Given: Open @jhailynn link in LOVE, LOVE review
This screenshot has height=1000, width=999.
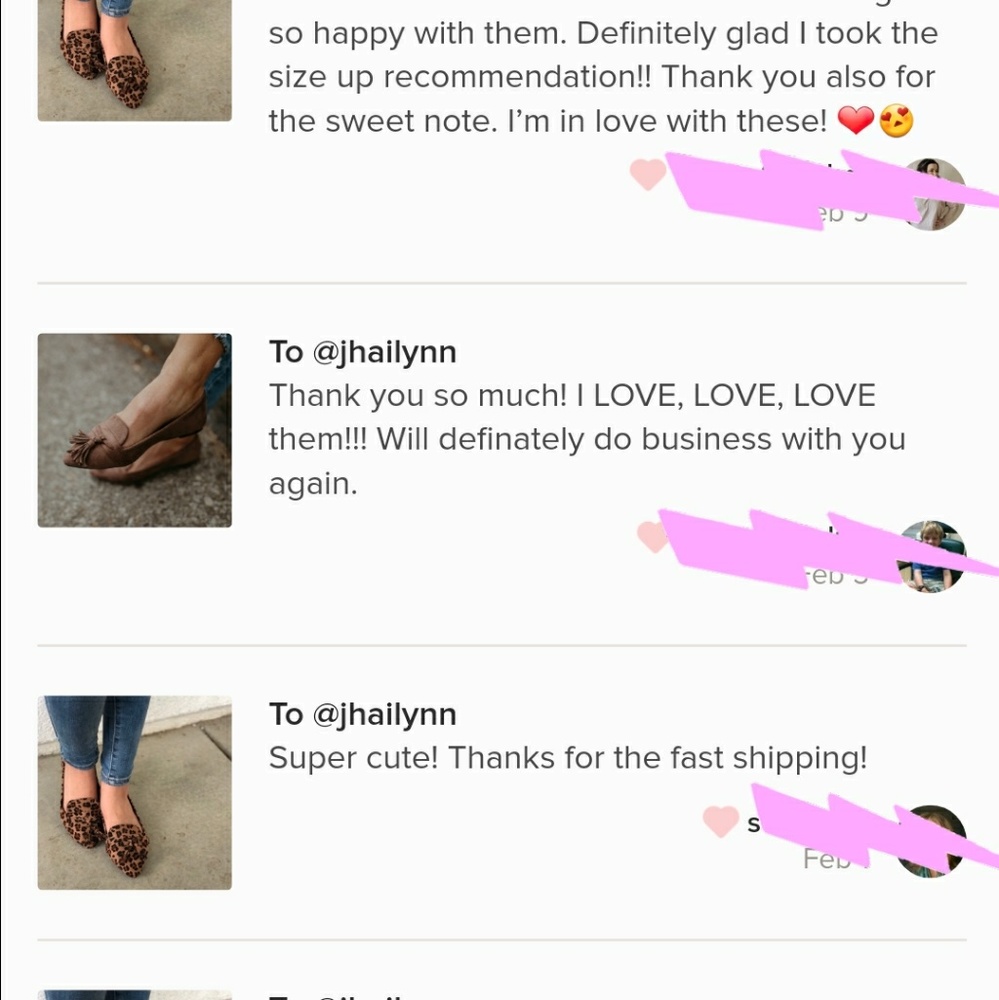Looking at the screenshot, I should [385, 352].
